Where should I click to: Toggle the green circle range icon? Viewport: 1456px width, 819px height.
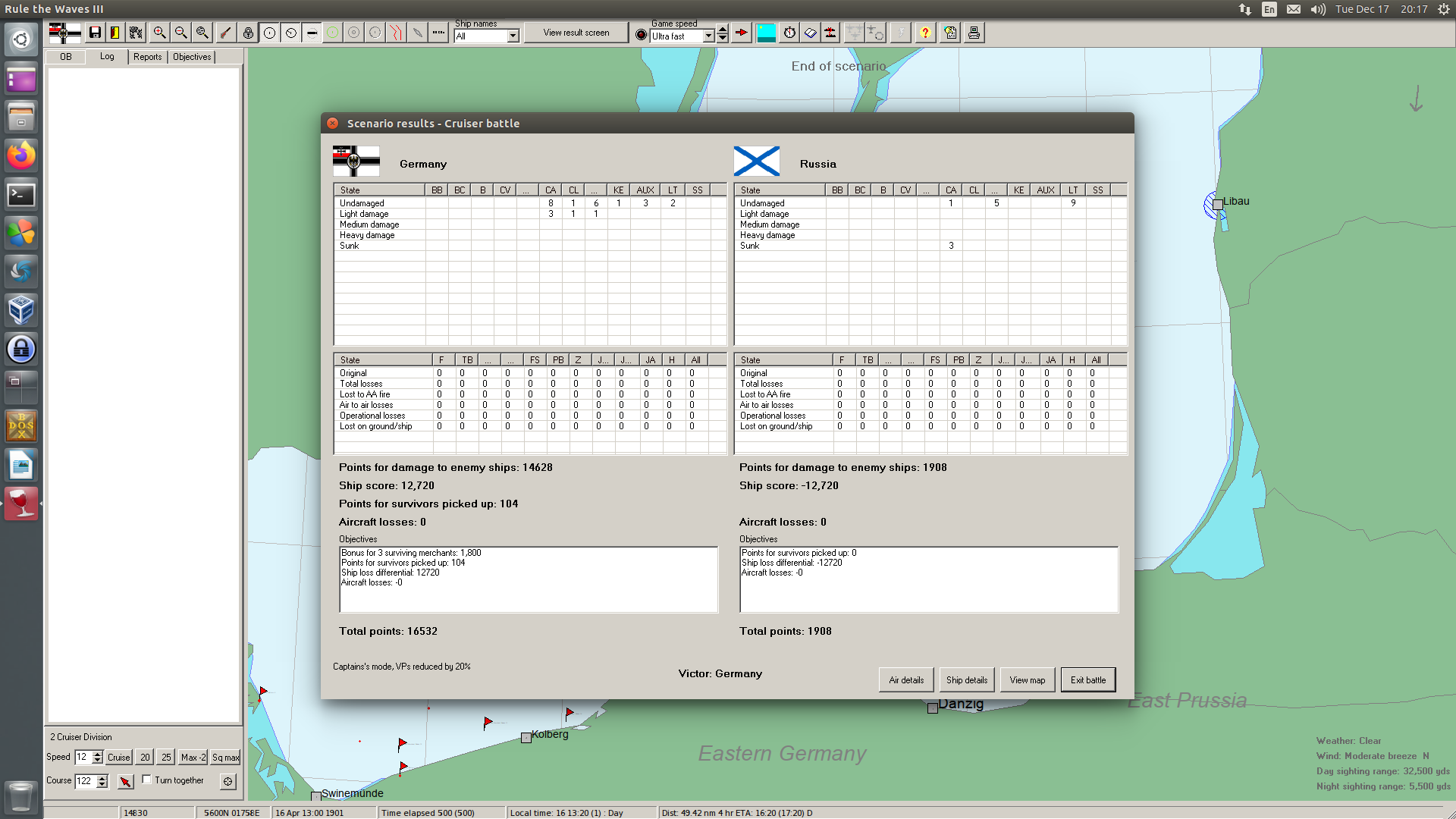(333, 33)
